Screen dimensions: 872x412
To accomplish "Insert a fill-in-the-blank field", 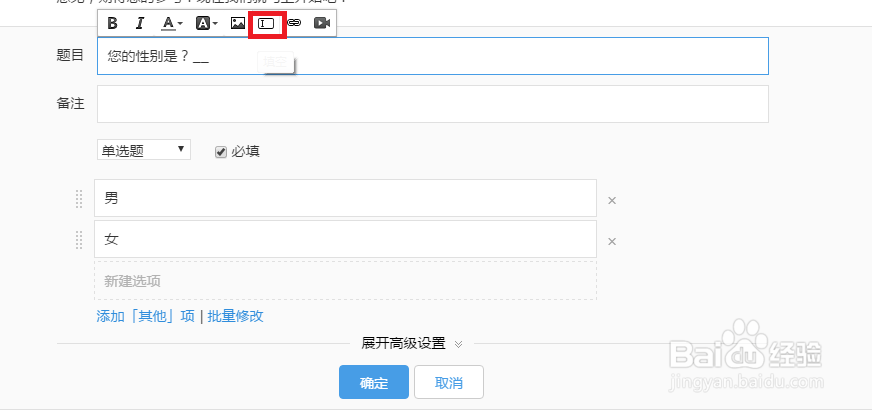I will [x=267, y=23].
